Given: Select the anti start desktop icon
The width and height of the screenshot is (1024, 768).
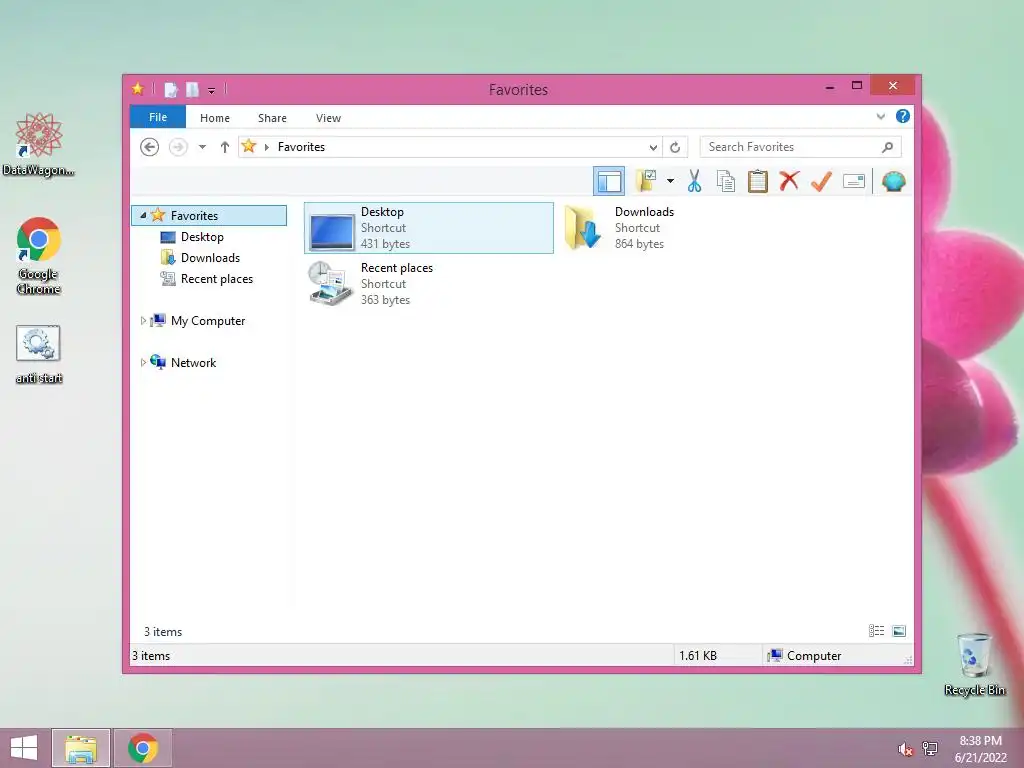Looking at the screenshot, I should pyautogui.click(x=39, y=355).
